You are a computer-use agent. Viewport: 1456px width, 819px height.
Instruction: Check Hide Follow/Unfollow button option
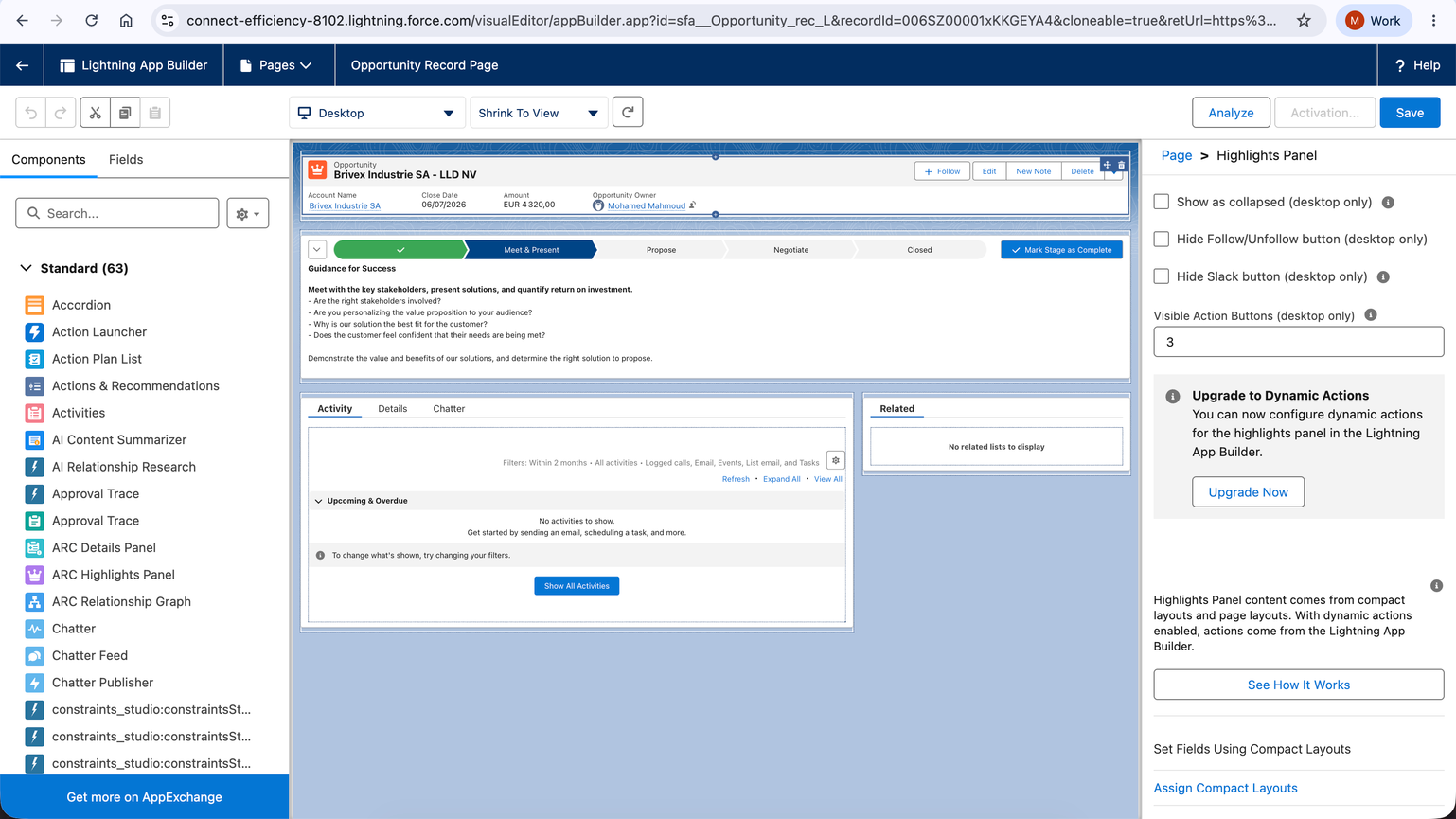1162,239
